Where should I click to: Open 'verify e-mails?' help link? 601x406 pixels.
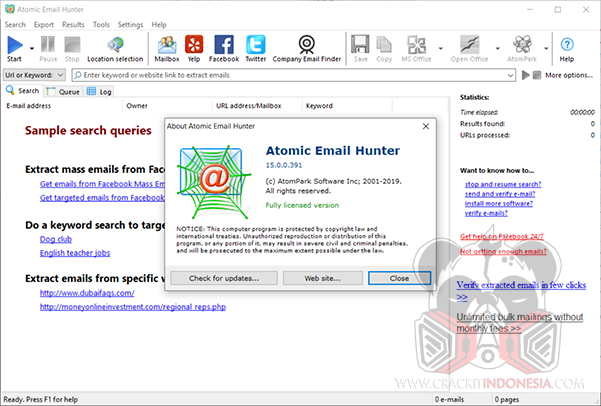[486, 213]
